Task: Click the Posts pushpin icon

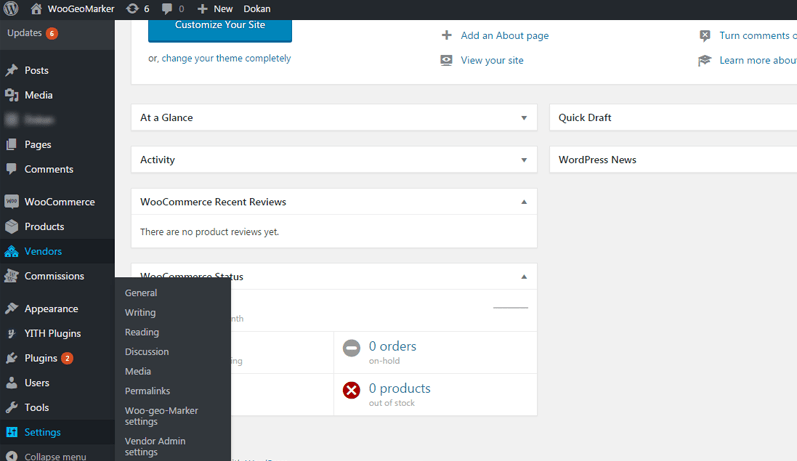Action: (12, 70)
